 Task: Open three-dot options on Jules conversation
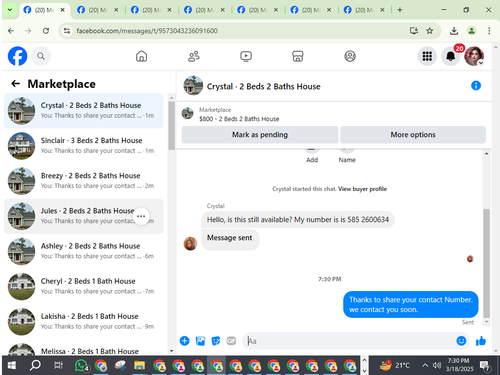pyautogui.click(x=141, y=216)
